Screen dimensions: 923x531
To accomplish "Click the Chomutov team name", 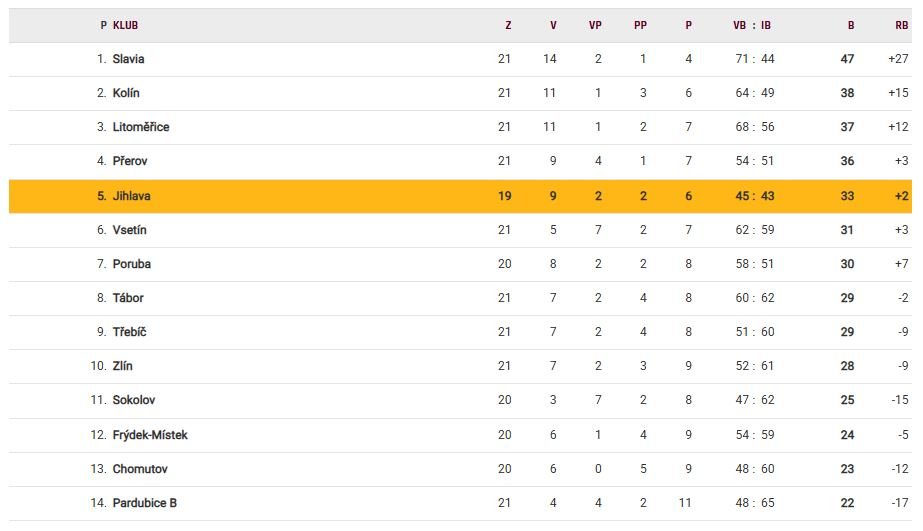I will (140, 469).
